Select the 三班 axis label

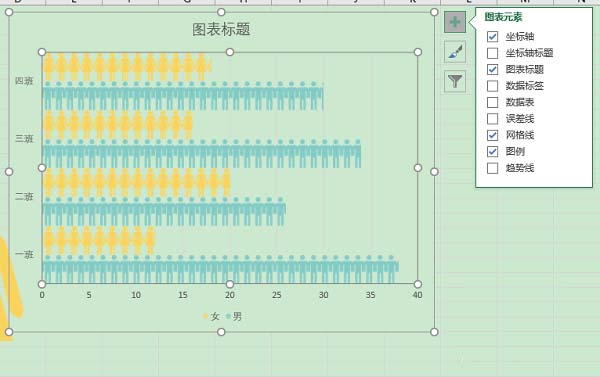coord(24,139)
